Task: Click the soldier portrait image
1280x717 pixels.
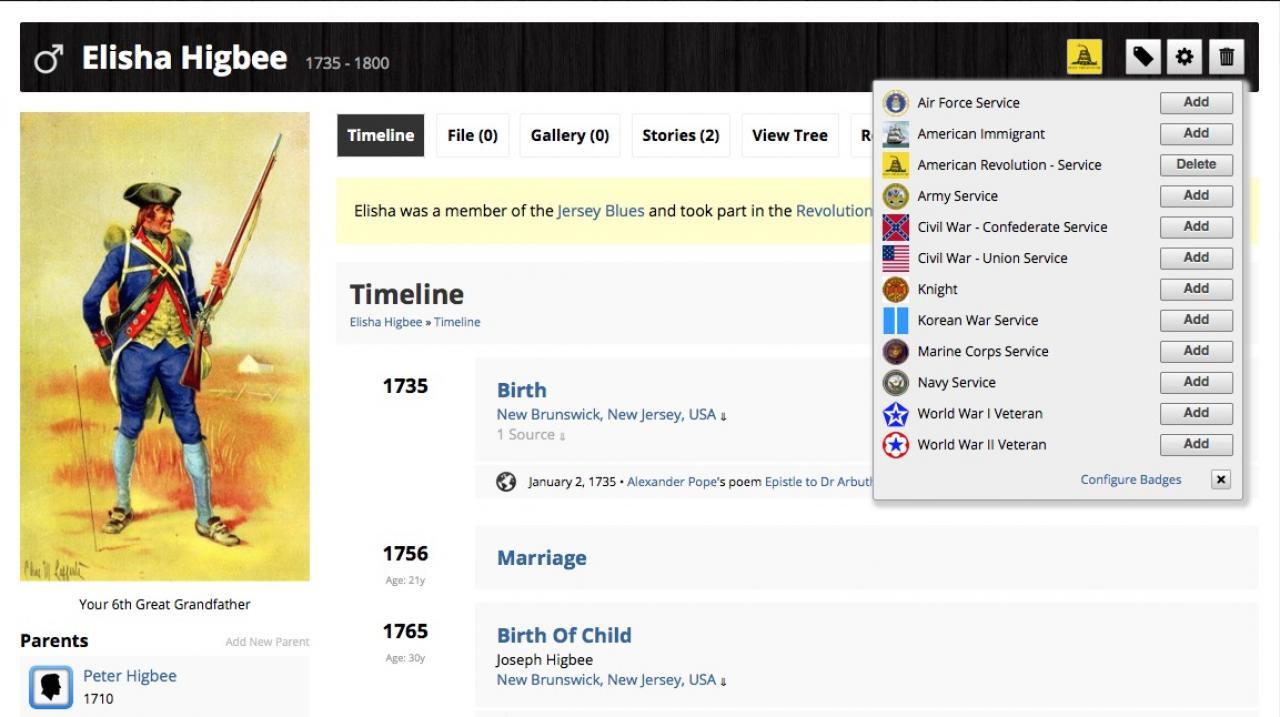Action: 165,346
